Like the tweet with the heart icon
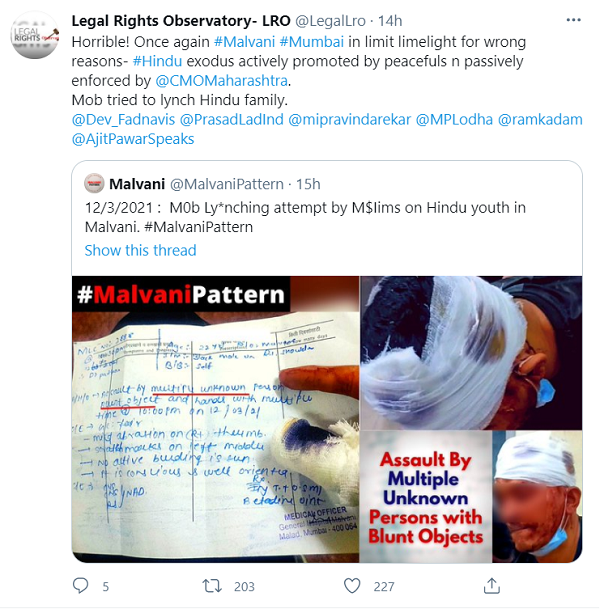Viewport: 600px width, 609px height. pyautogui.click(x=352, y=586)
